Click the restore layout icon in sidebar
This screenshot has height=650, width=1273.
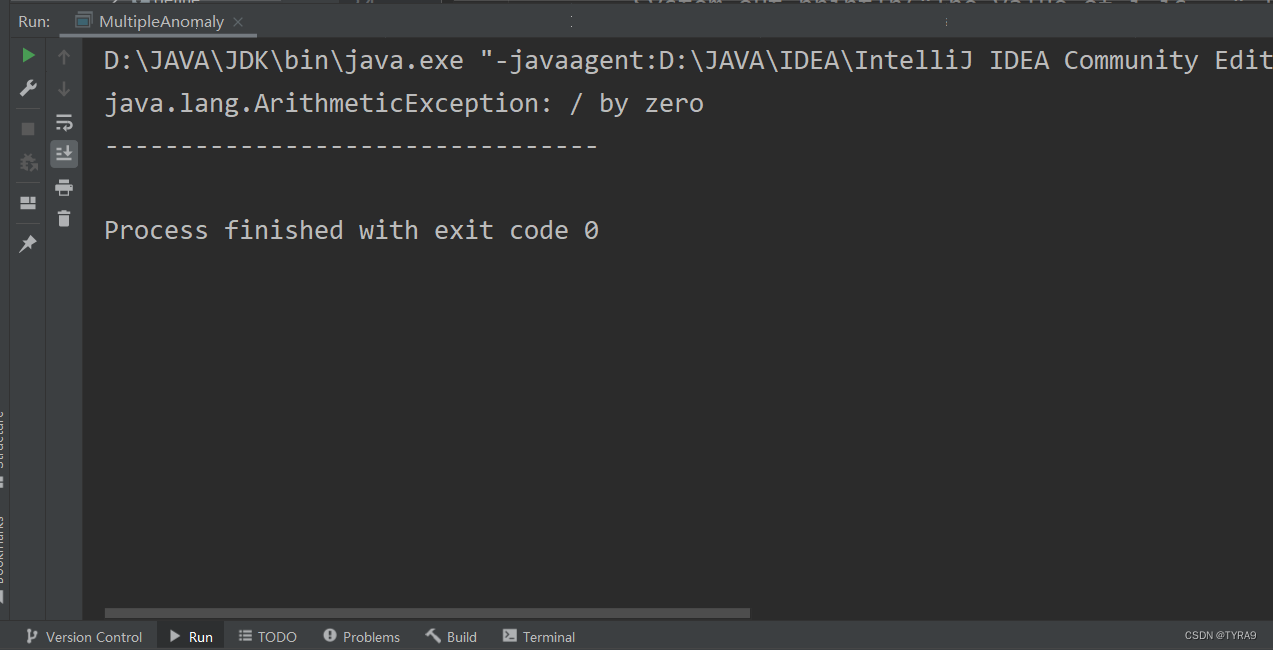click(x=27, y=204)
